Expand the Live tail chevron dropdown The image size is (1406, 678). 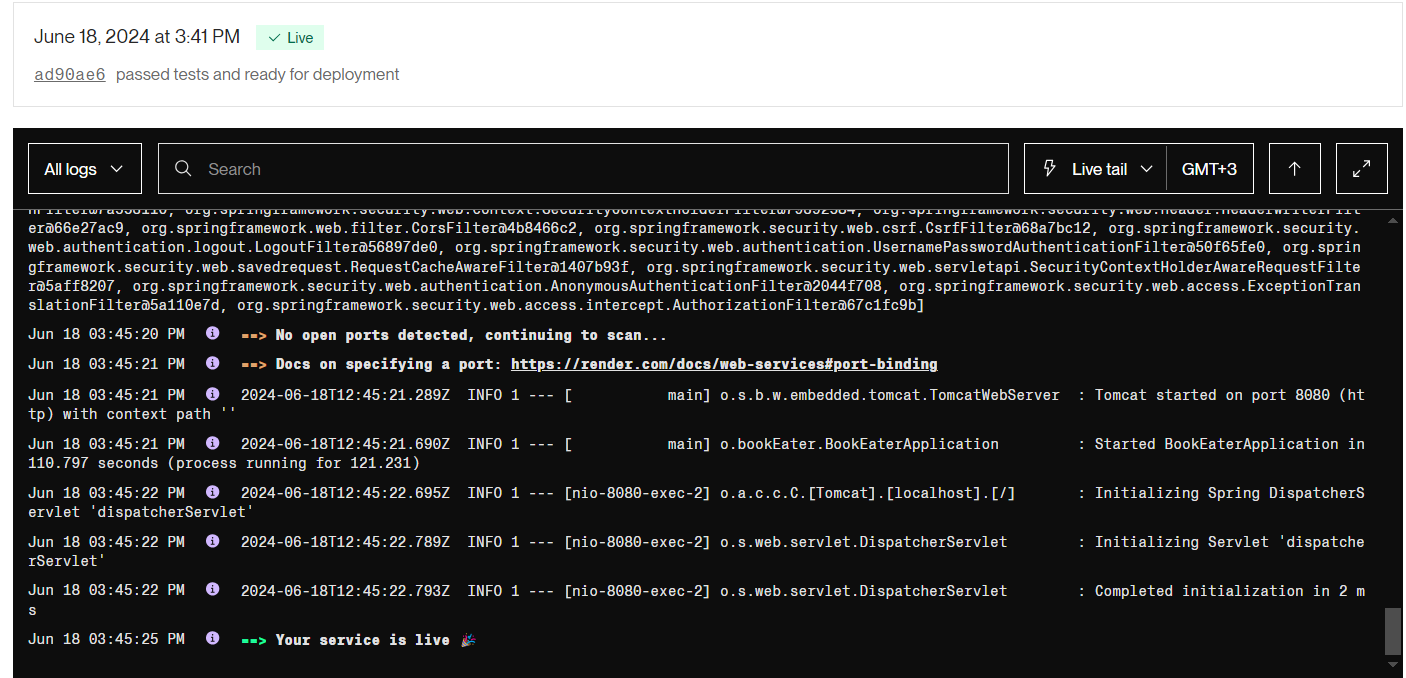[x=1146, y=169]
